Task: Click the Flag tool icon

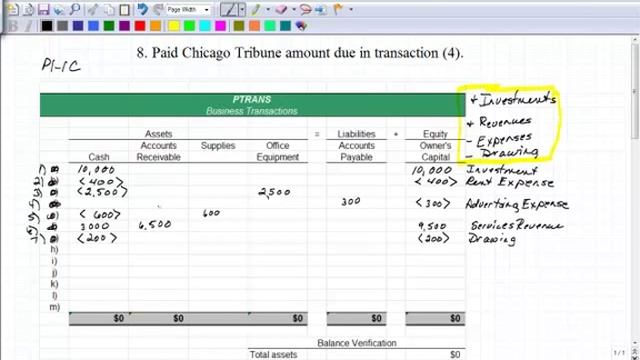Action: (x=338, y=9)
